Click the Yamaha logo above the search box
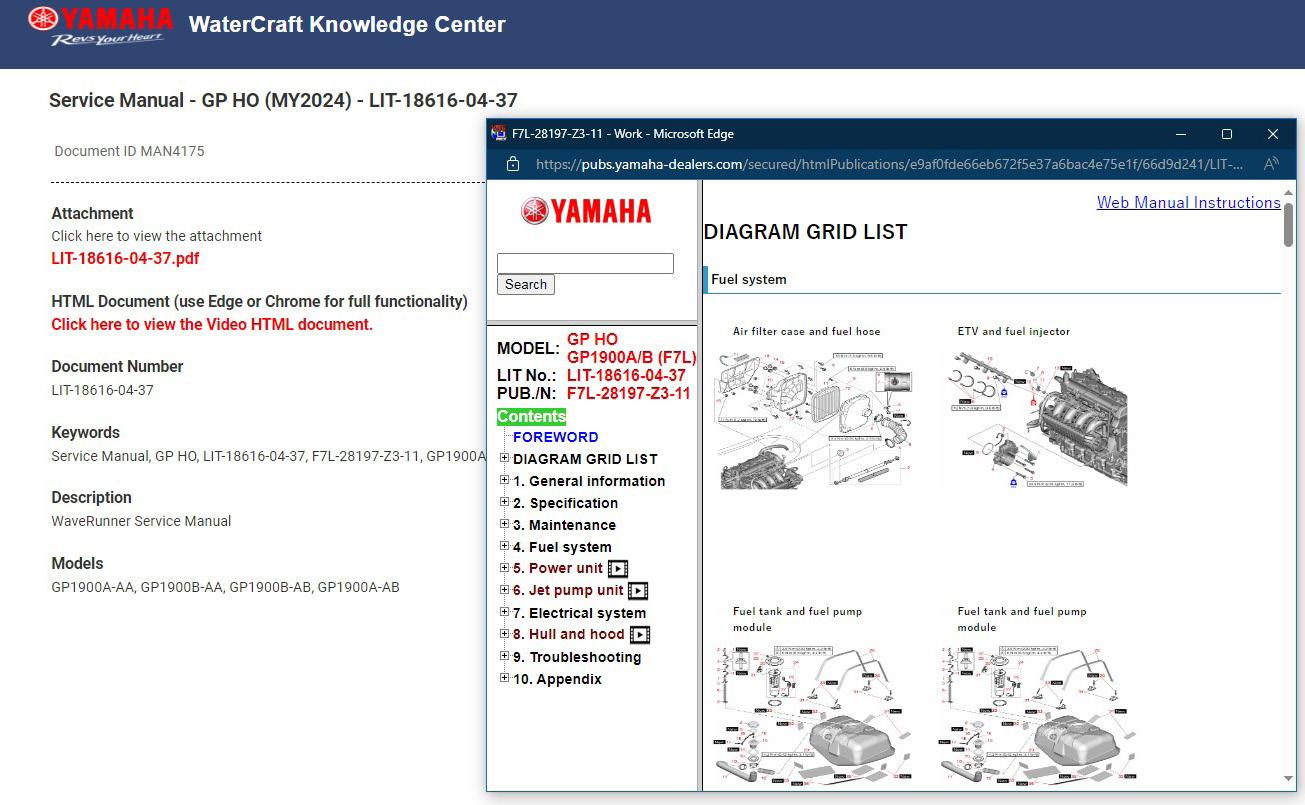 click(x=586, y=211)
